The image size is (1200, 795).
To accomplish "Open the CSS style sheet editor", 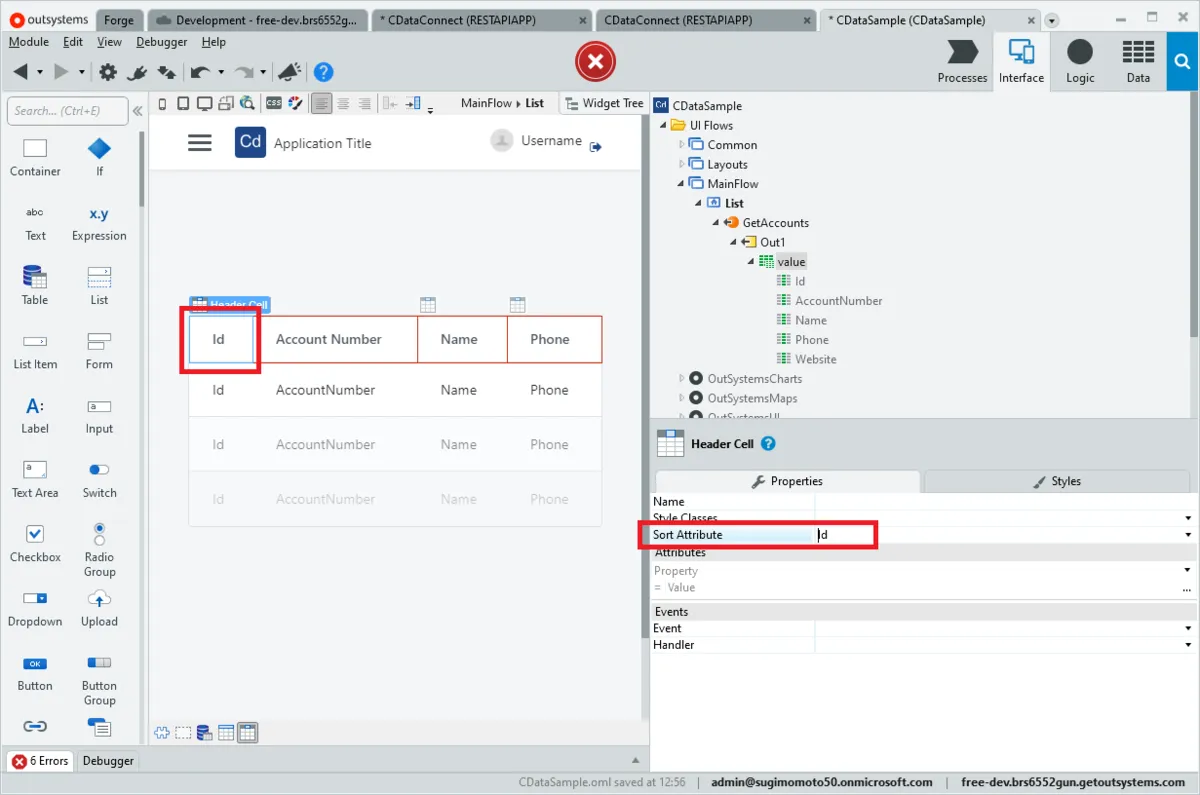I will (x=273, y=103).
